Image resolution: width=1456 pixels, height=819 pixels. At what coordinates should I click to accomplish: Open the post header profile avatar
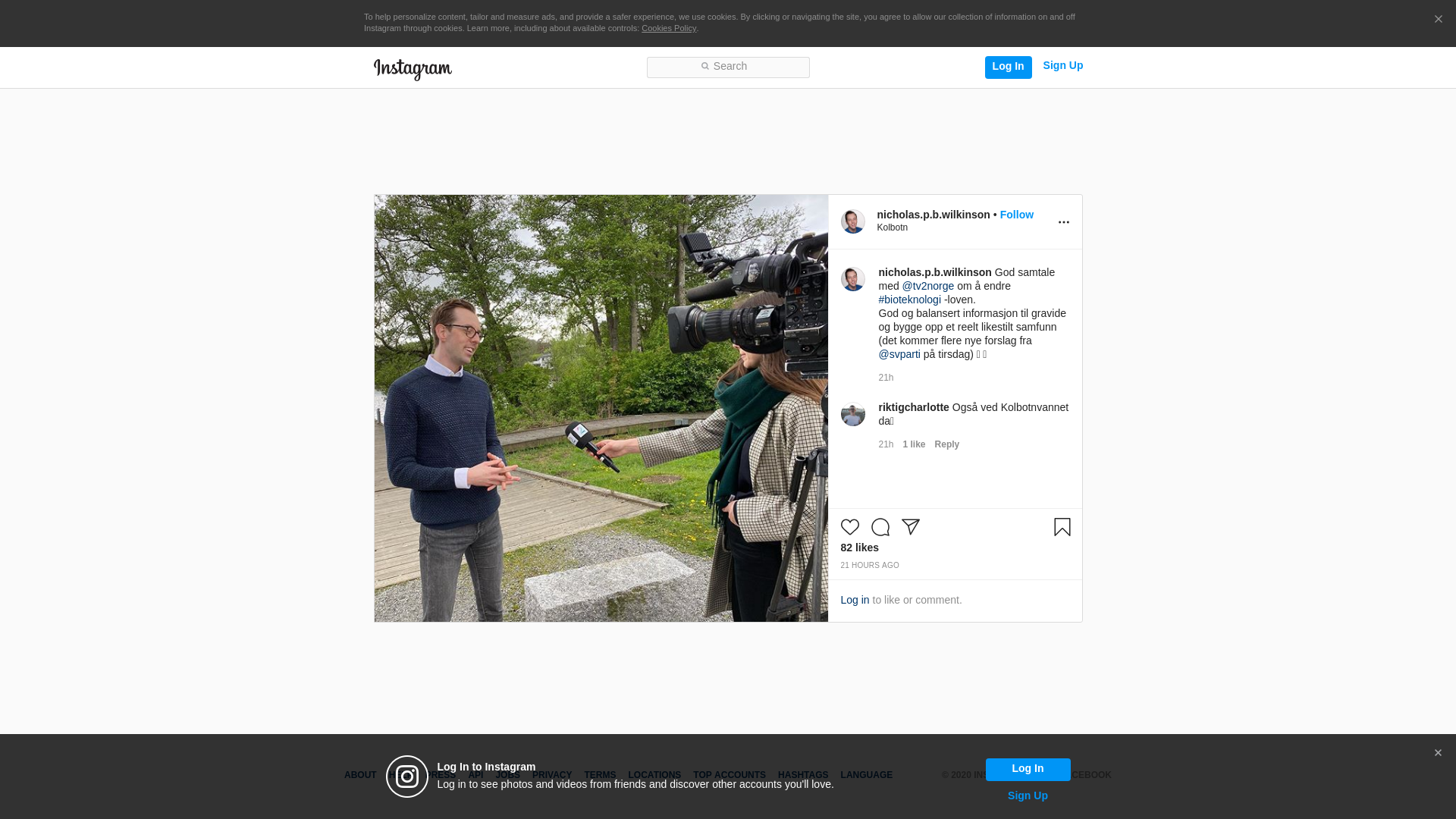click(852, 221)
